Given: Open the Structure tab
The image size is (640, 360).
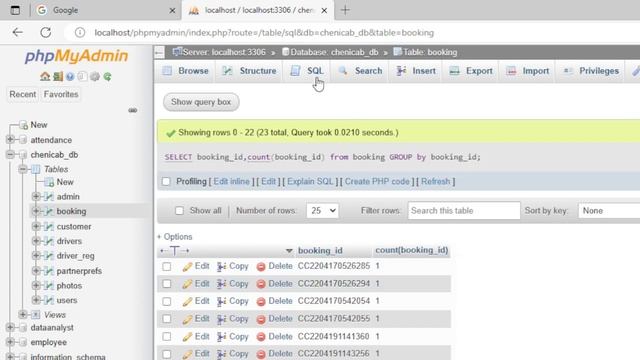Looking at the screenshot, I should [249, 71].
